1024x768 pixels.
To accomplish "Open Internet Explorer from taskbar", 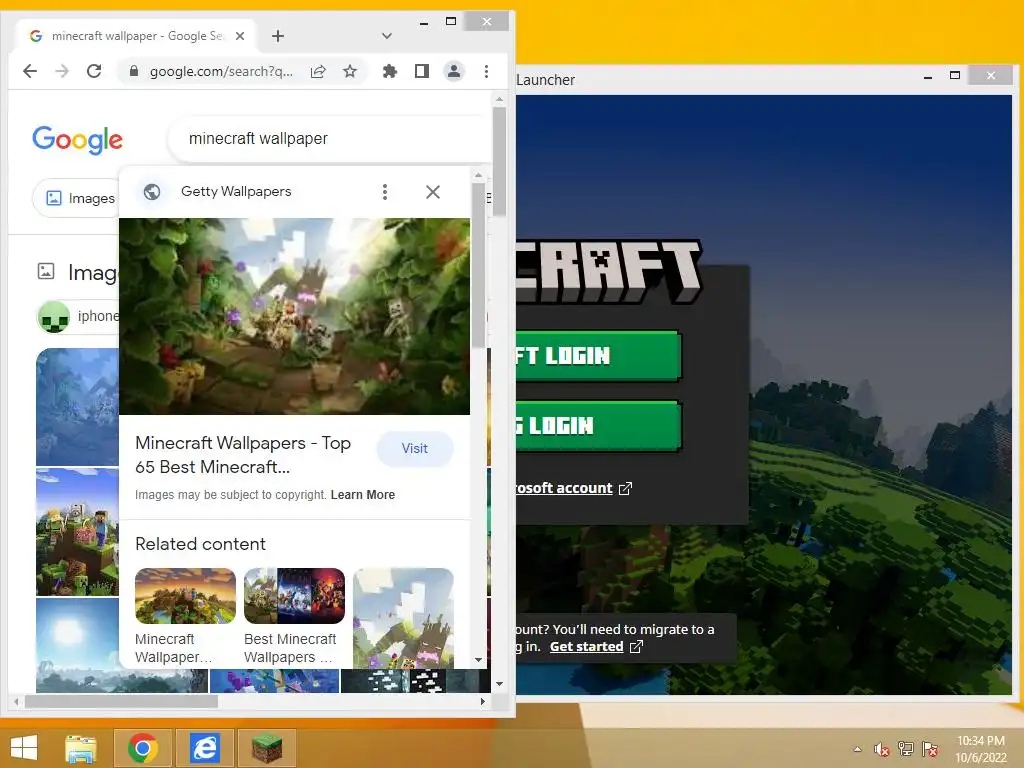I will 205,748.
